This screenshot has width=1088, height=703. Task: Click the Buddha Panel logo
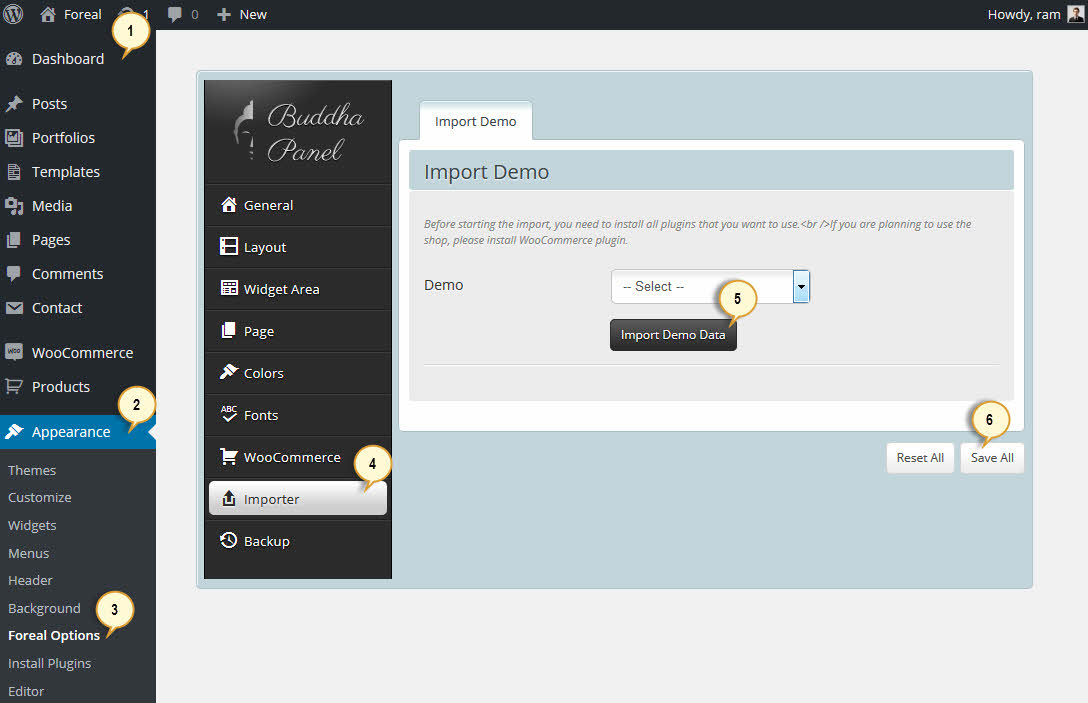point(298,132)
